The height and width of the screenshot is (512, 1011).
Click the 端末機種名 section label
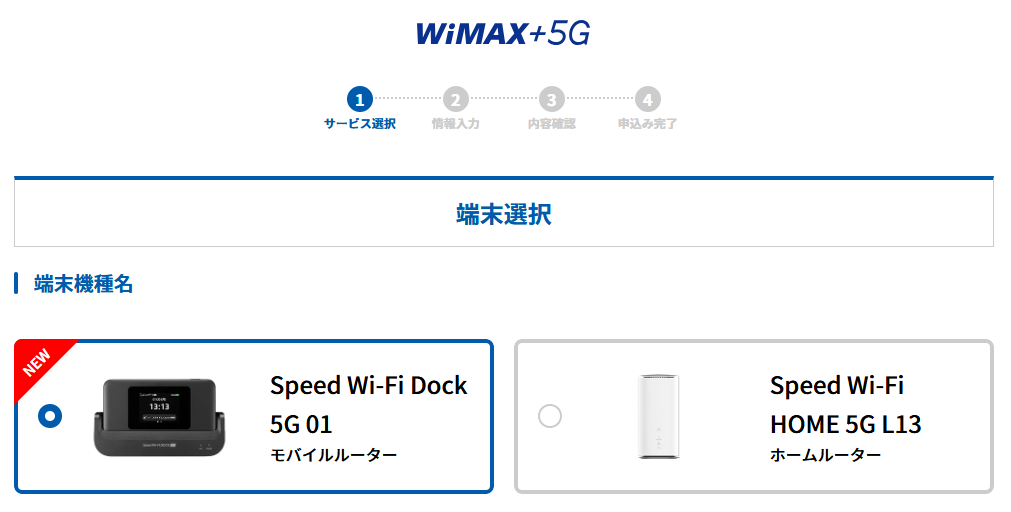[83, 284]
